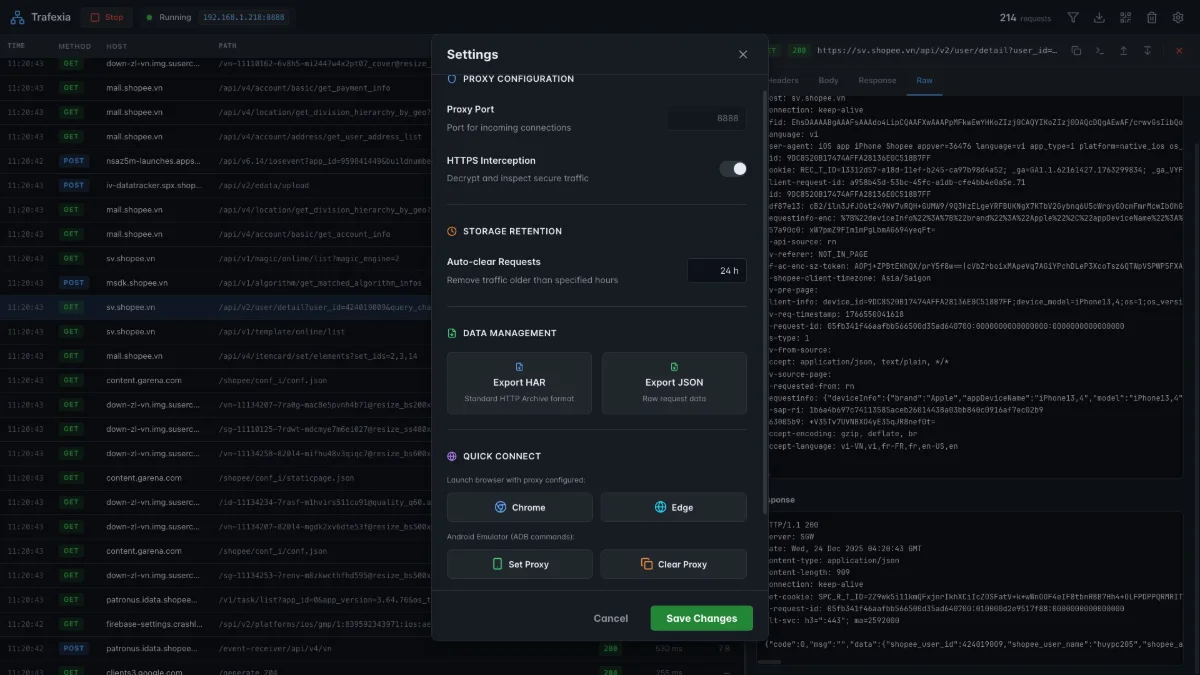Click the Save Changes button
This screenshot has width=1200, height=675.
pos(701,618)
